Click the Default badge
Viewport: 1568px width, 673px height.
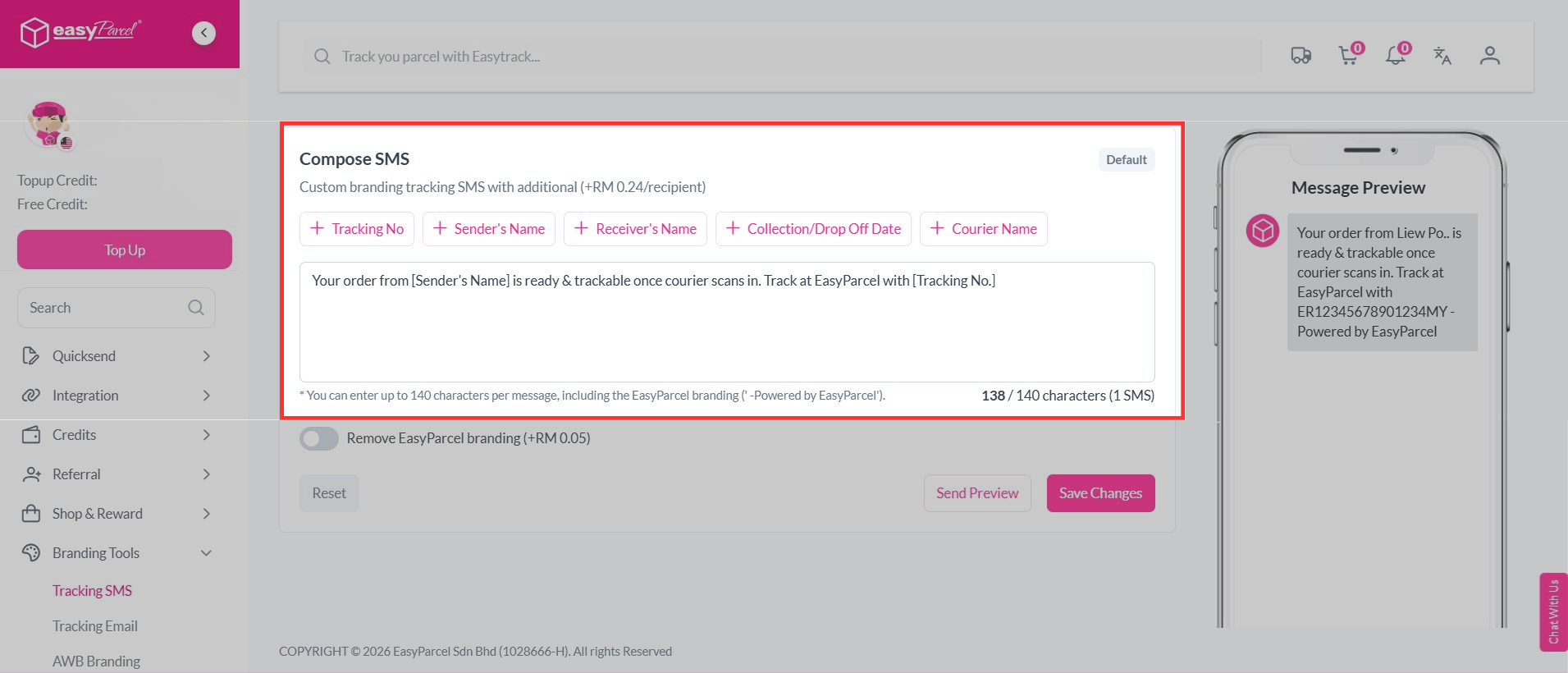tap(1127, 160)
